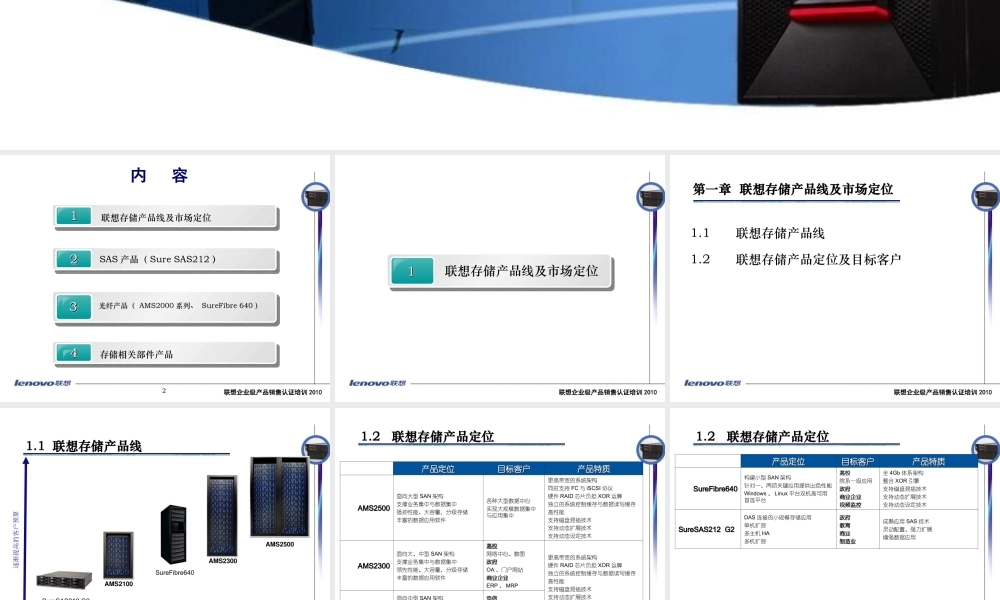This screenshot has width=1000, height=600.
Task: Click the SureFibre640 row label in table
Action: coord(715,489)
